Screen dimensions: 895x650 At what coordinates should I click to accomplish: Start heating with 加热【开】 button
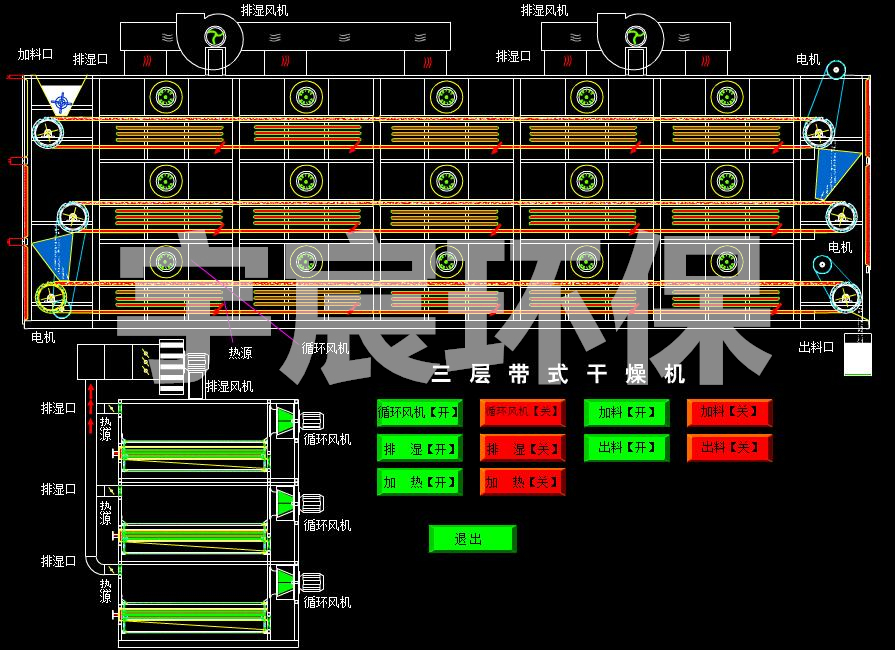coord(419,482)
